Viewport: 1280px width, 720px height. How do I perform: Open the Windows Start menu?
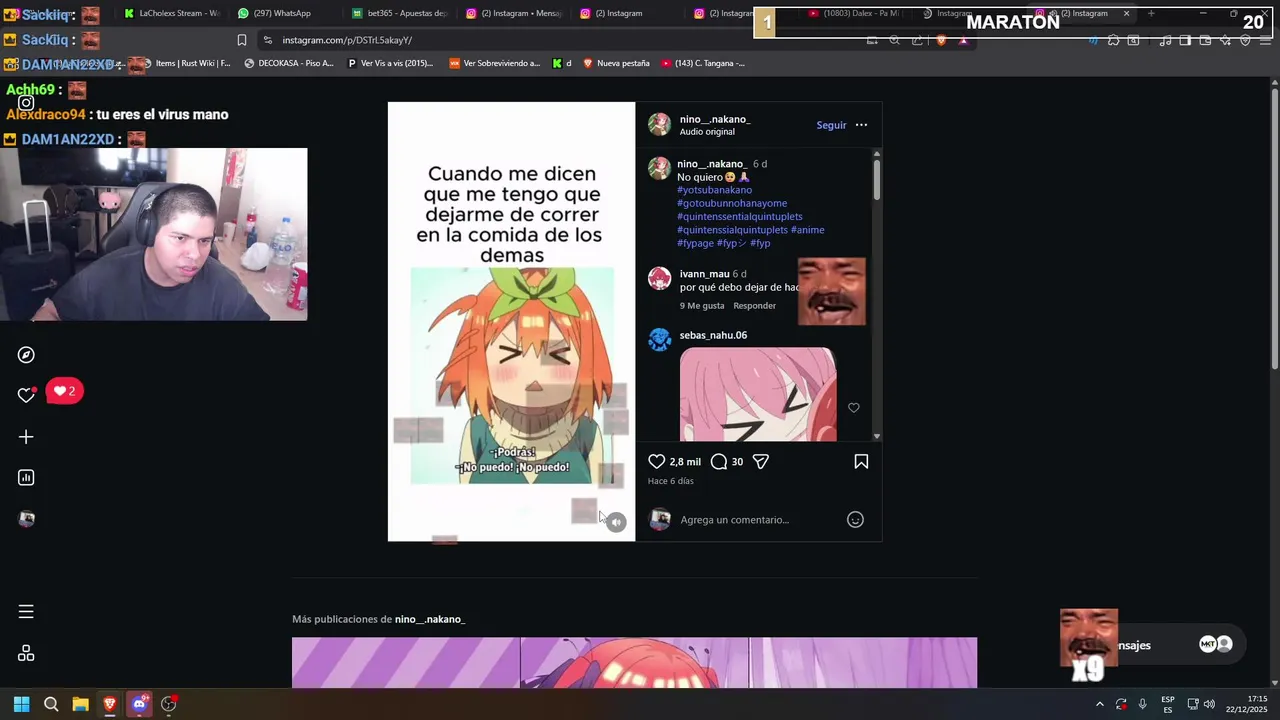pos(21,704)
